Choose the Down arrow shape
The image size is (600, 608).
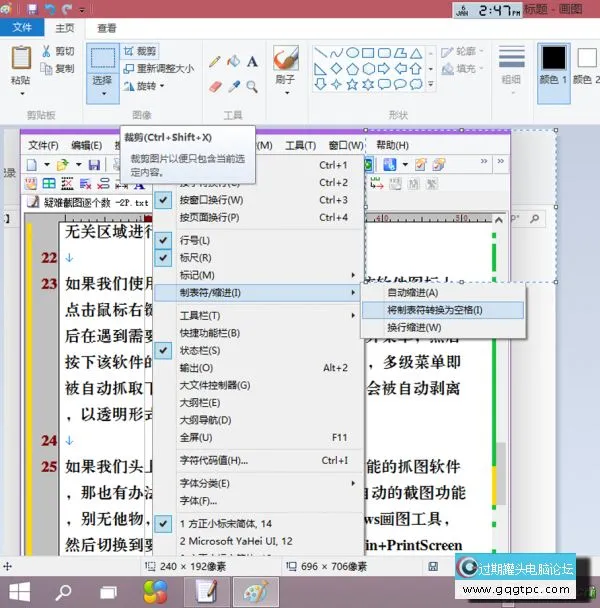(320, 84)
